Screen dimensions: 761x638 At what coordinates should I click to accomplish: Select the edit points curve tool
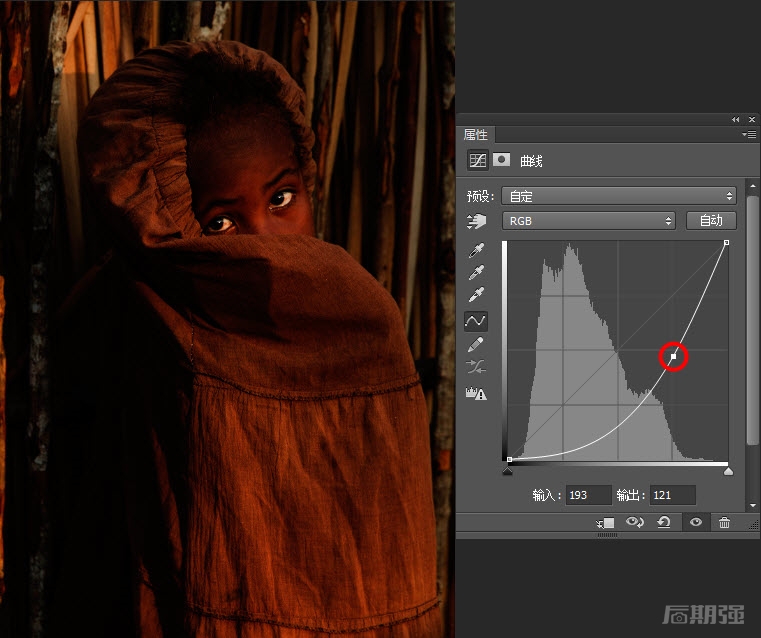pyautogui.click(x=476, y=321)
